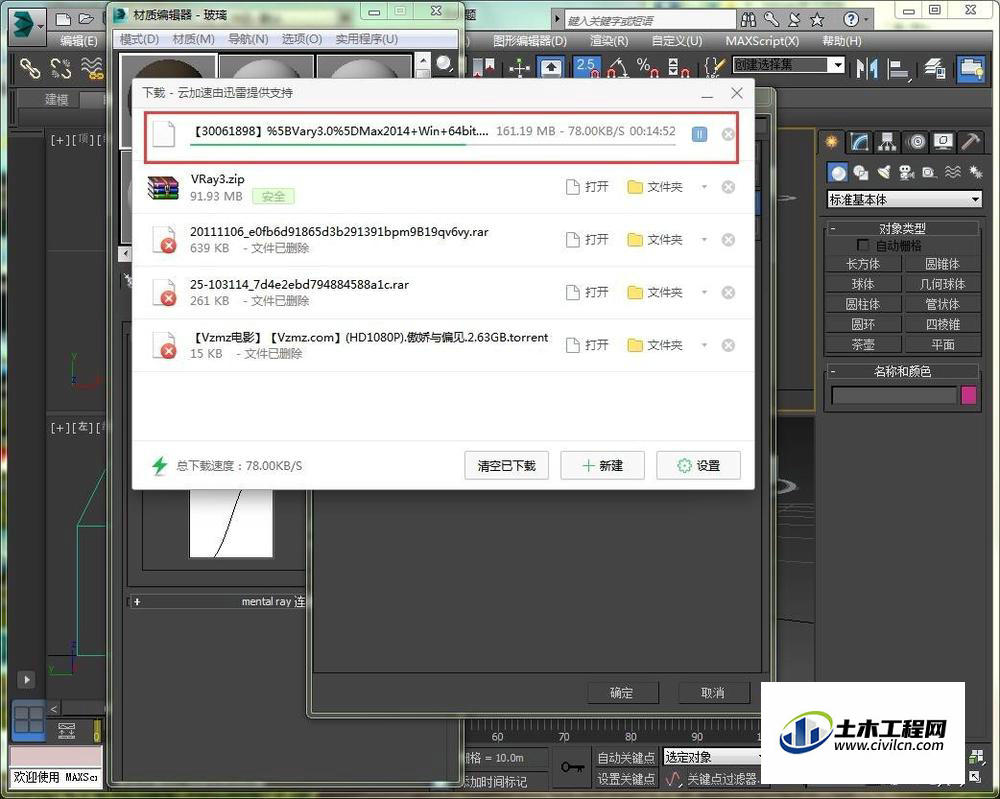Open the 自定义(U) menu
This screenshot has height=799, width=1000.
click(x=677, y=41)
